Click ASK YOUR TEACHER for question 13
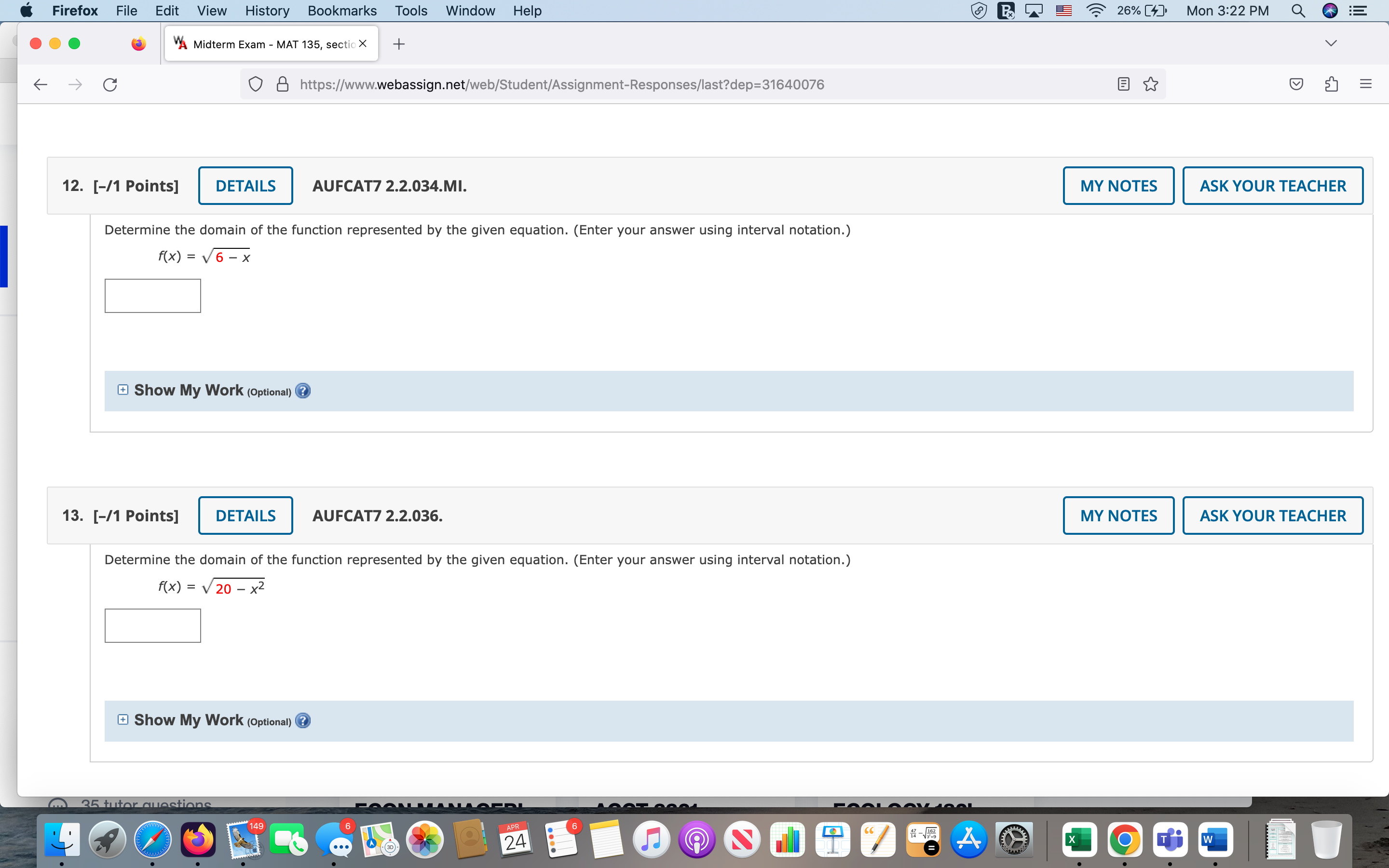 [x=1272, y=515]
